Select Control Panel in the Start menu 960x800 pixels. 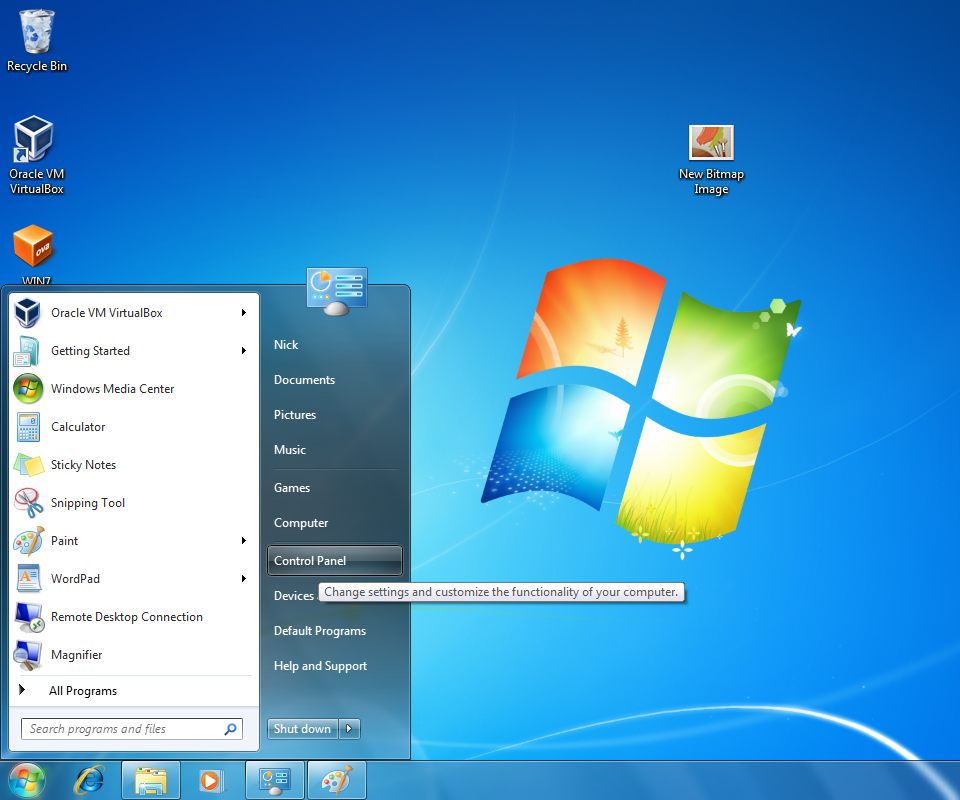pyautogui.click(x=308, y=560)
